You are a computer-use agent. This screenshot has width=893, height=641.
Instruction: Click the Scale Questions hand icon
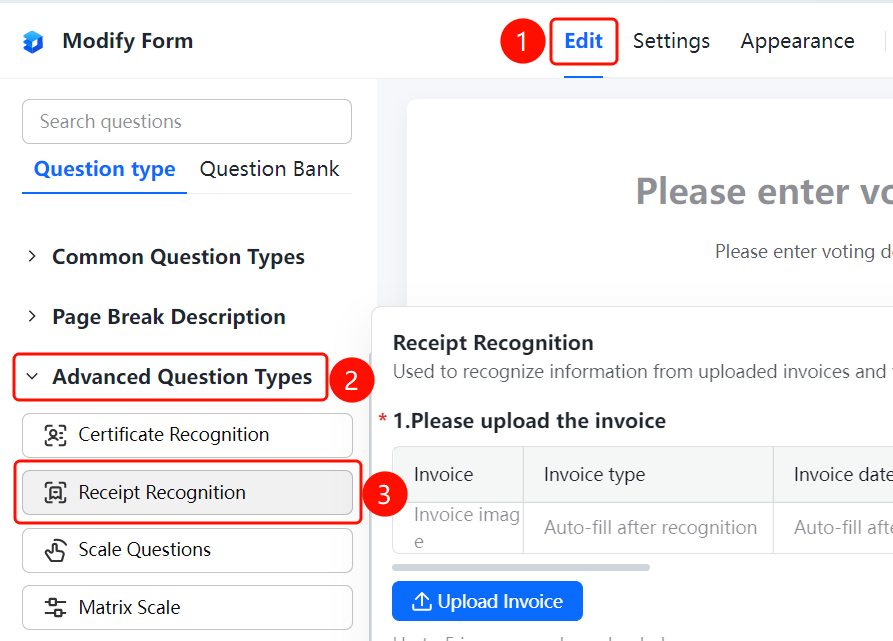point(55,550)
